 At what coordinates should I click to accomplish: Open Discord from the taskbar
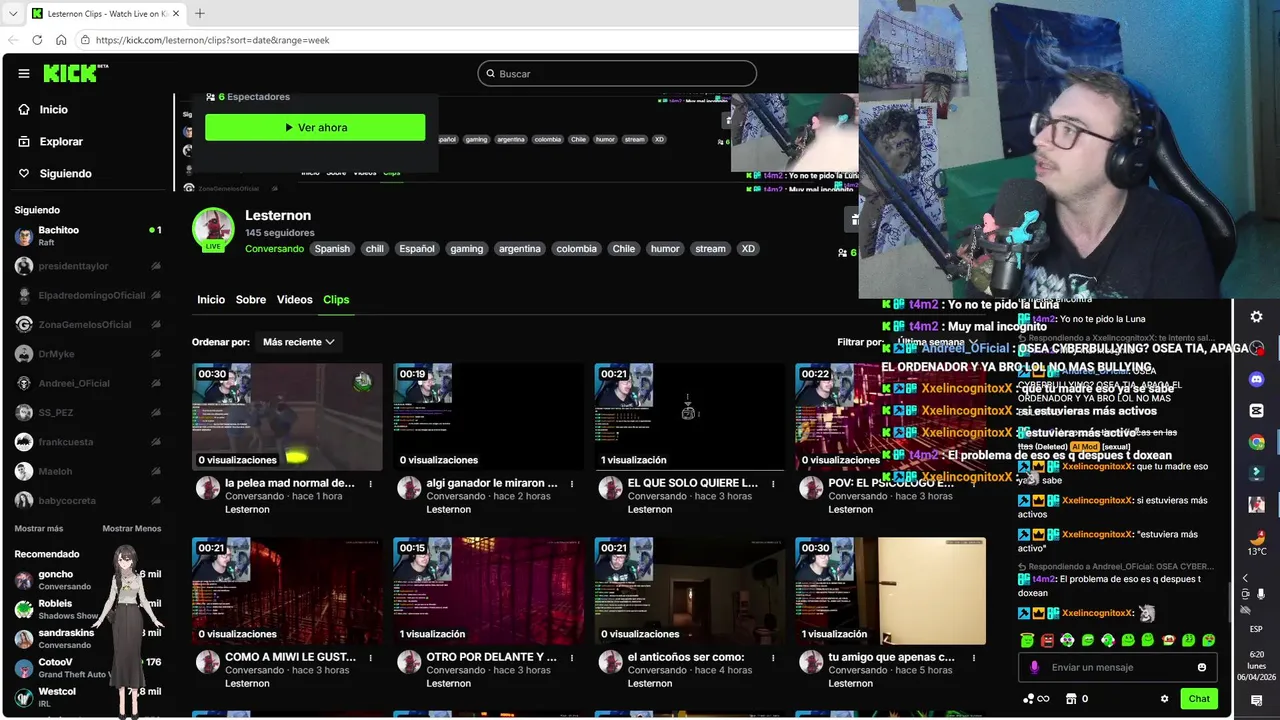[x=1257, y=379]
